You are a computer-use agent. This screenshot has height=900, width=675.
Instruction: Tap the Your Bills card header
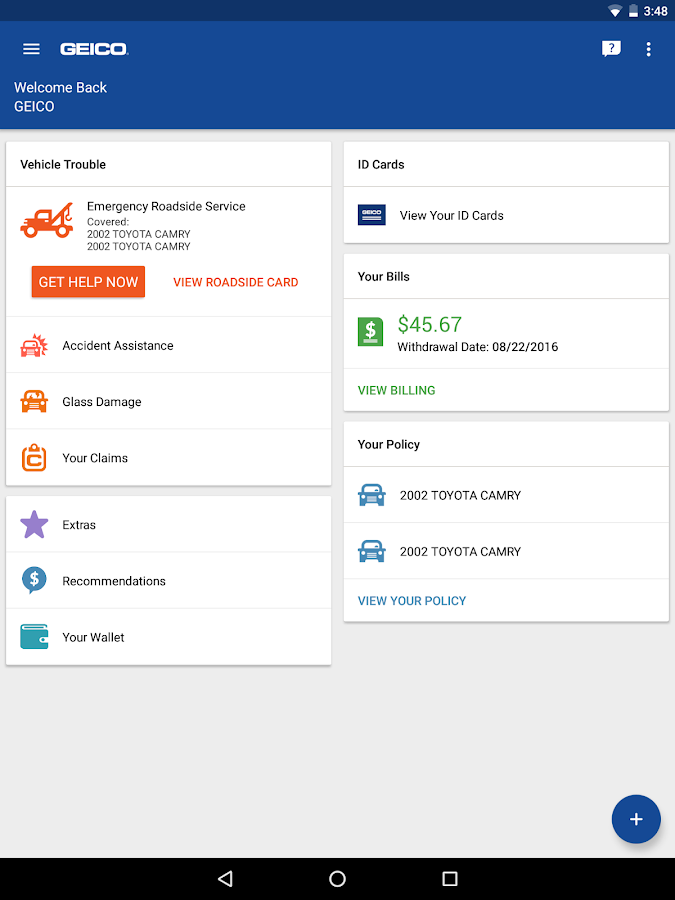[506, 277]
